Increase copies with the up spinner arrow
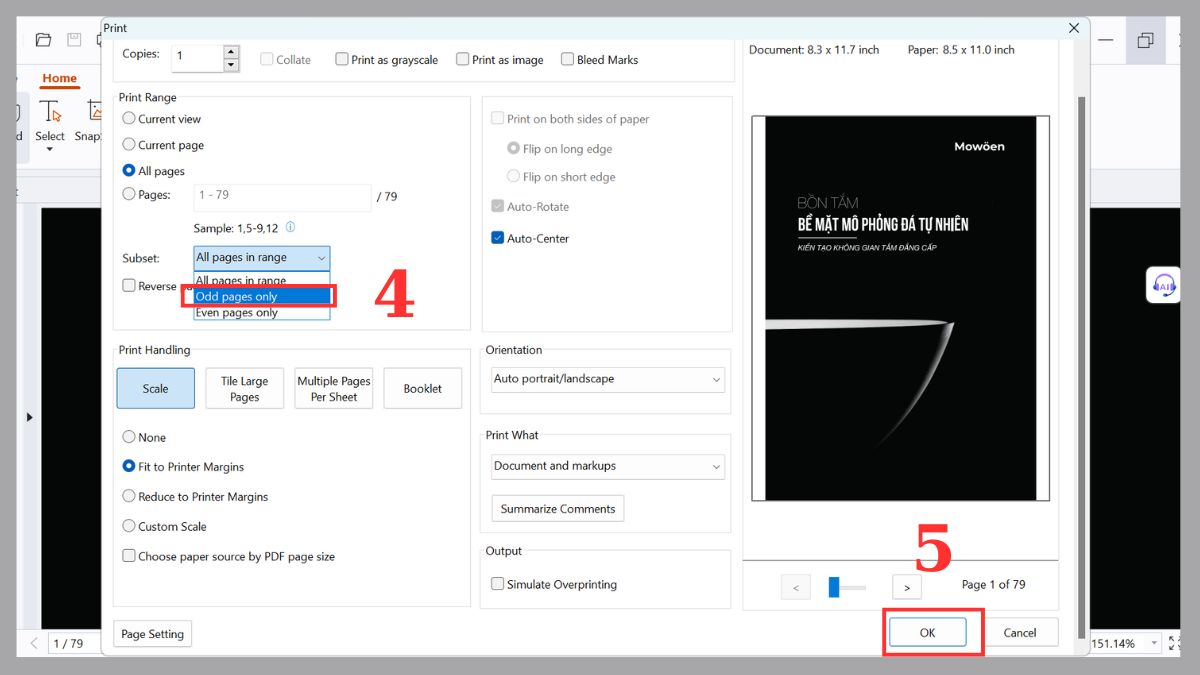This screenshot has height=675, width=1200. pos(231,50)
